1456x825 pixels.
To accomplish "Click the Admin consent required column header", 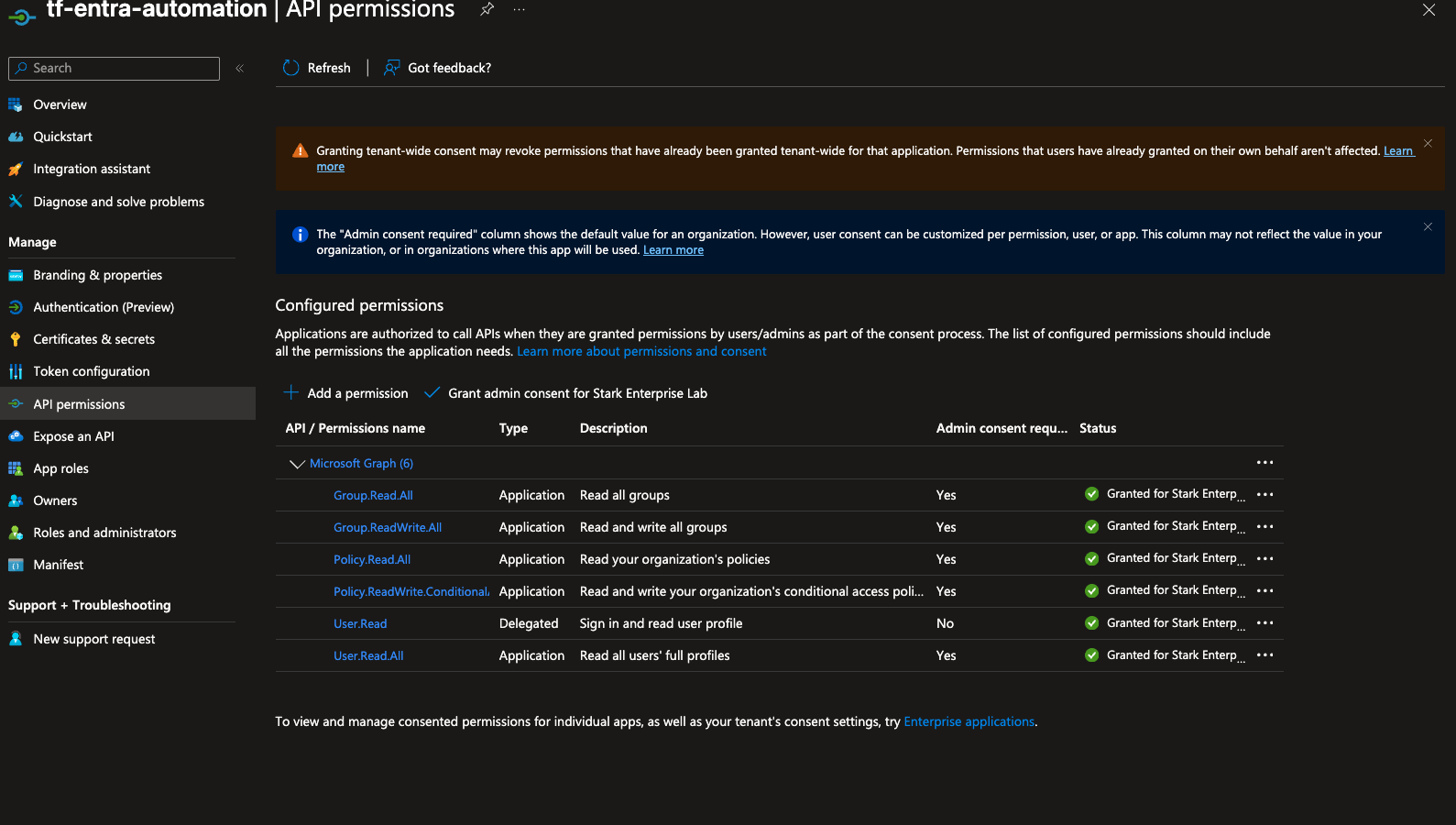I will click(x=1002, y=428).
